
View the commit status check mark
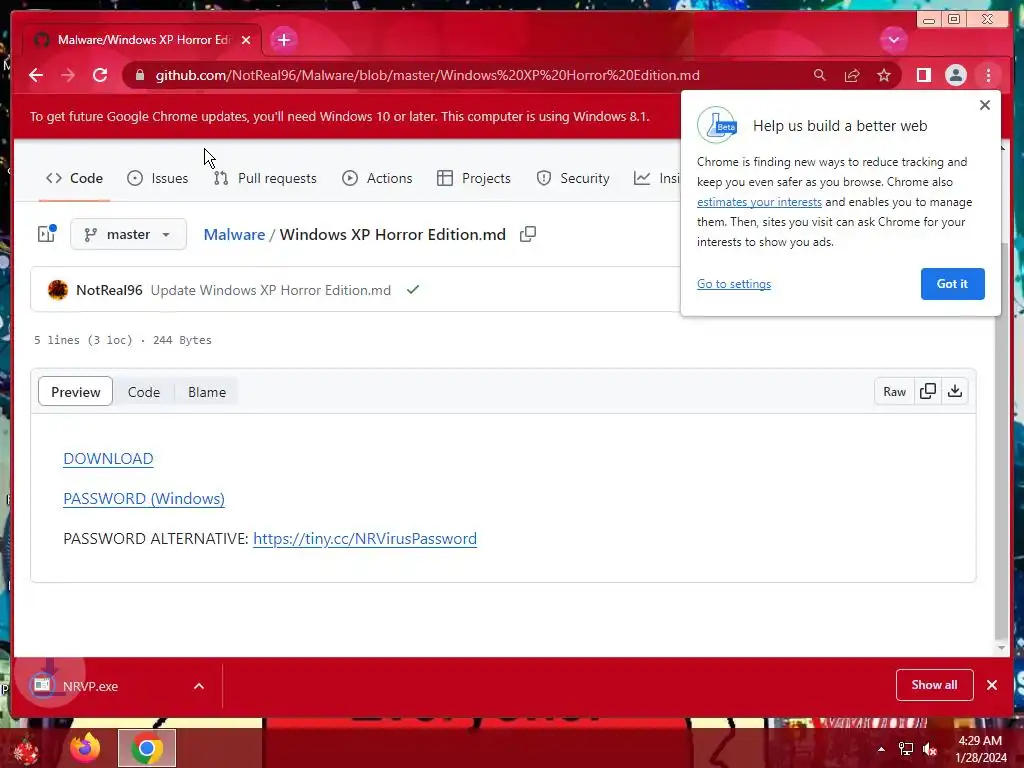coord(413,289)
